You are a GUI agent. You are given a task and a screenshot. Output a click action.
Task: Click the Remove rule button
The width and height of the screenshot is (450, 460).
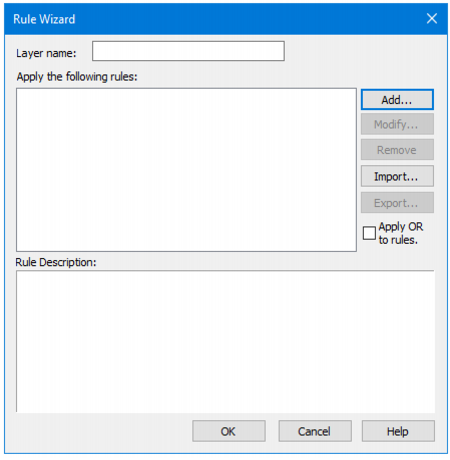(x=397, y=150)
